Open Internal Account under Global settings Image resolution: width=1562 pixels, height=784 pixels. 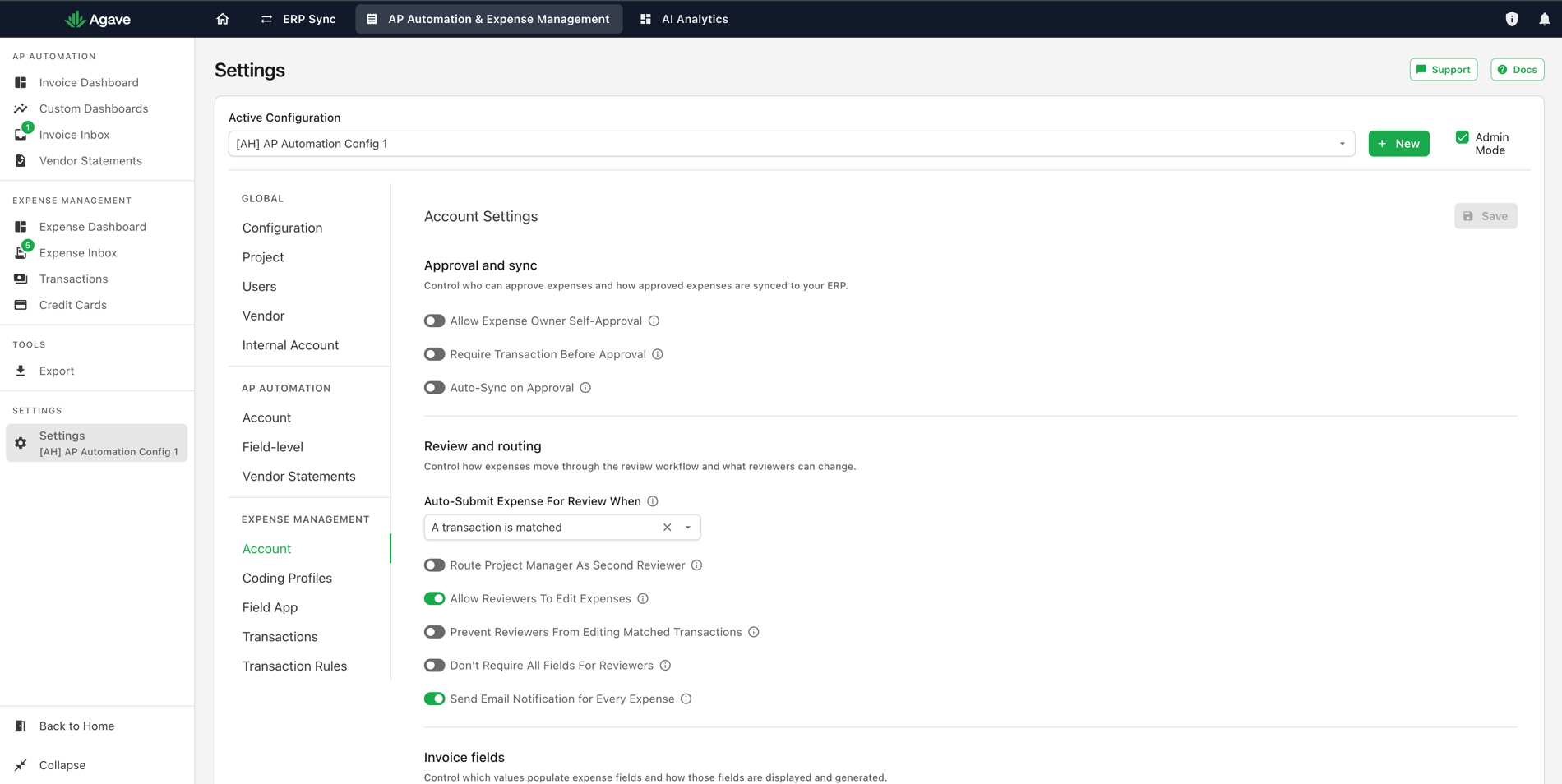coord(290,345)
